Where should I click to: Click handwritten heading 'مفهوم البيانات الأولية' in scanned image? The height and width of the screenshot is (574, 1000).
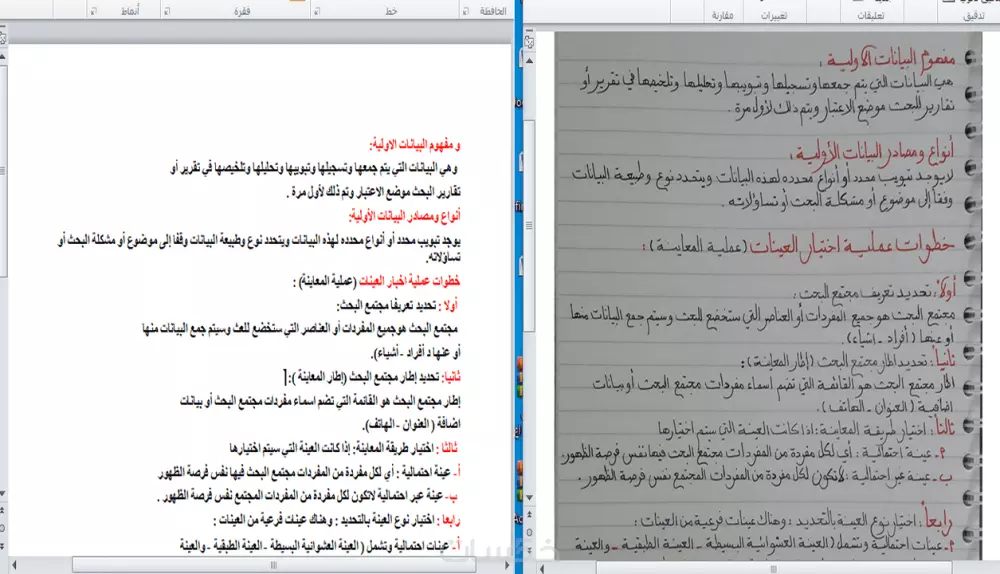point(889,59)
